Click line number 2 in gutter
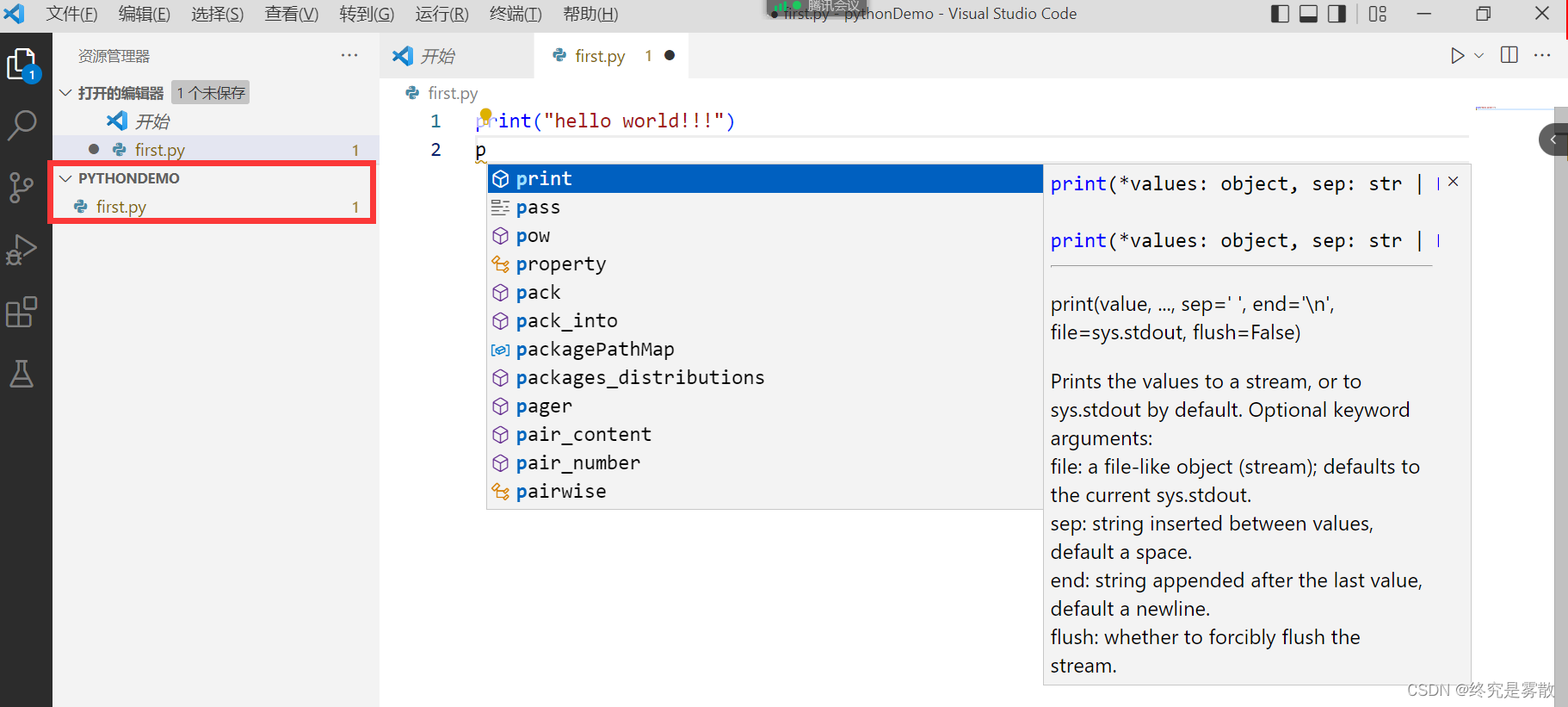 click(435, 150)
